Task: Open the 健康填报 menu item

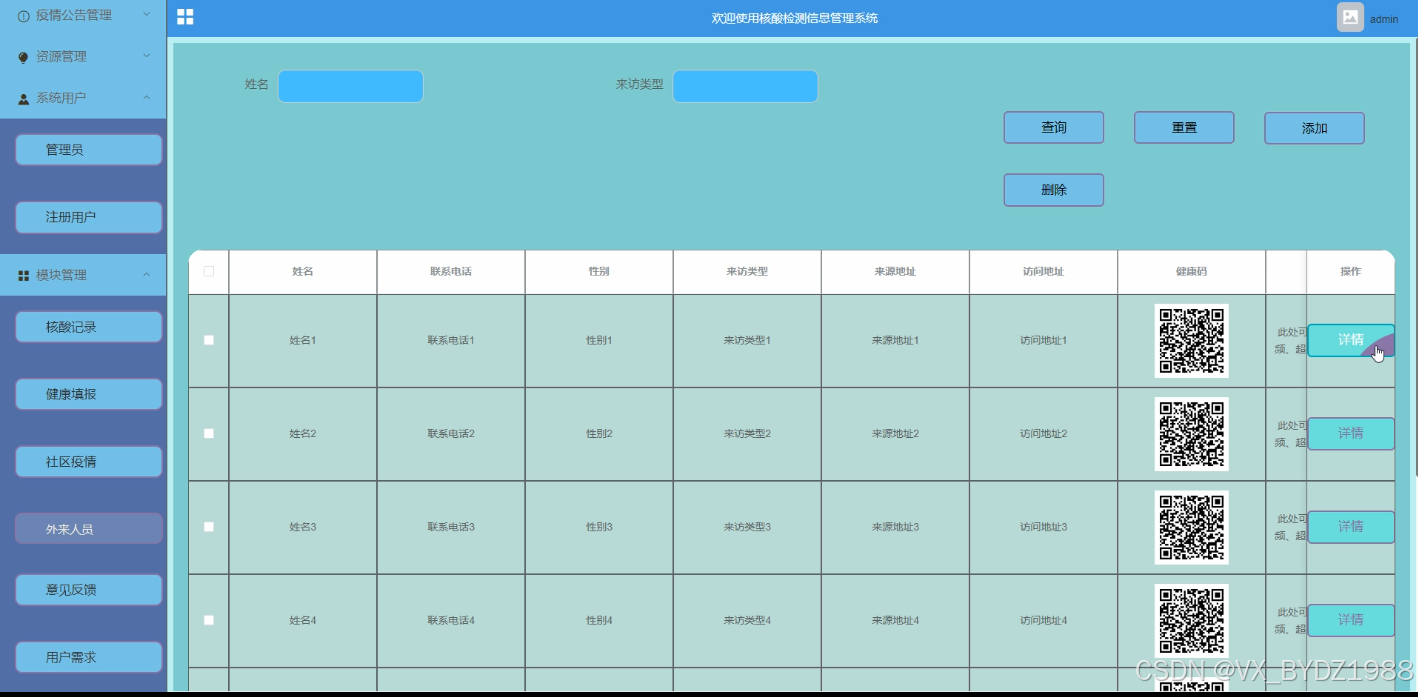Action: [x=89, y=394]
